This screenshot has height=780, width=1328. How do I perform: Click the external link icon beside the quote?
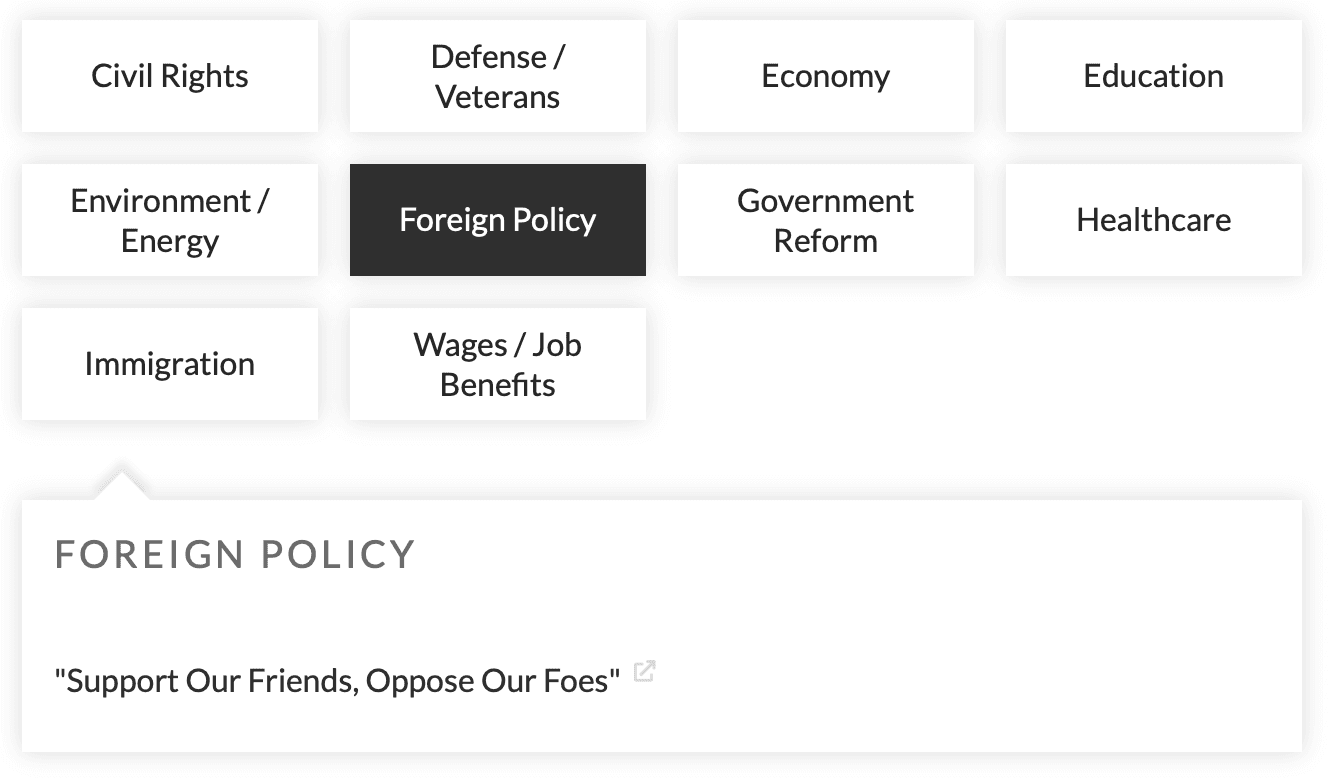(x=644, y=672)
